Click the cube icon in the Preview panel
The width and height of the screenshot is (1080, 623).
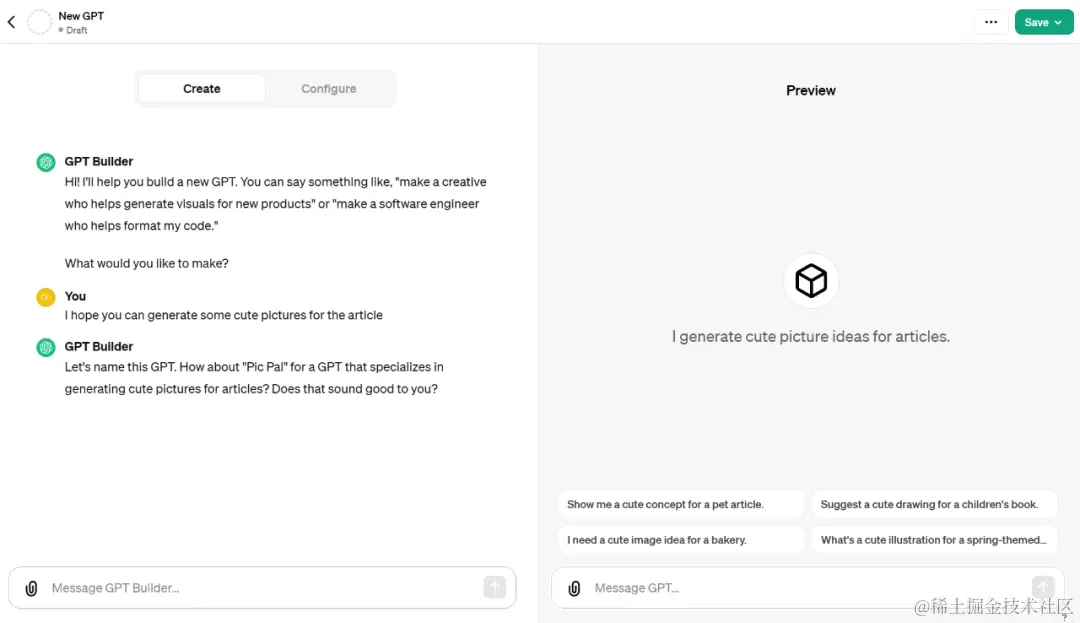[811, 280]
